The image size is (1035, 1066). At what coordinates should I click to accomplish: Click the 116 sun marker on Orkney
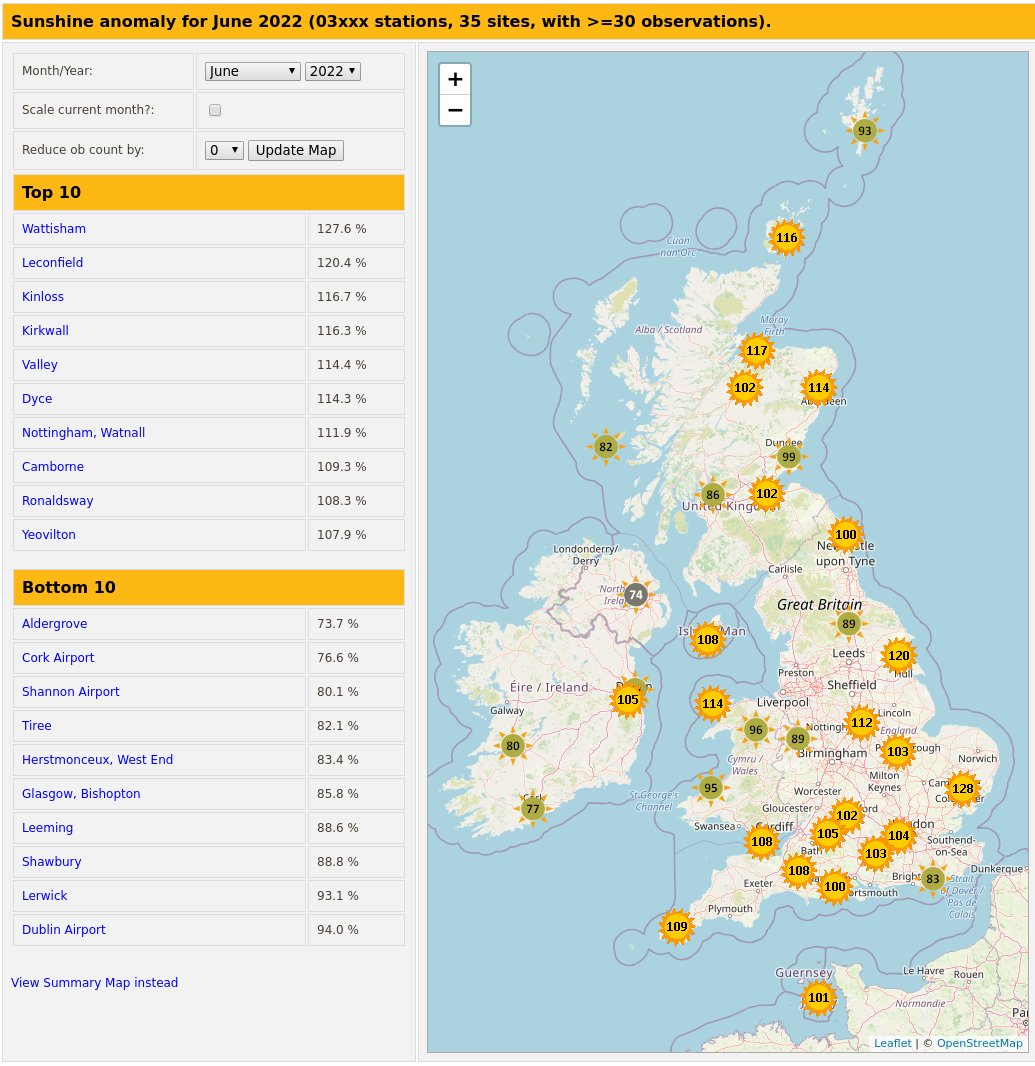point(786,237)
